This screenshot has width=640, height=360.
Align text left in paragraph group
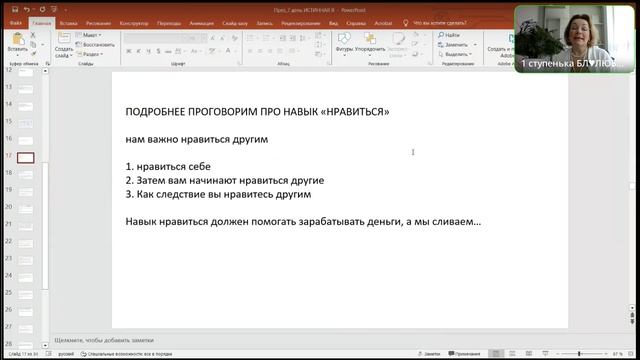250,51
